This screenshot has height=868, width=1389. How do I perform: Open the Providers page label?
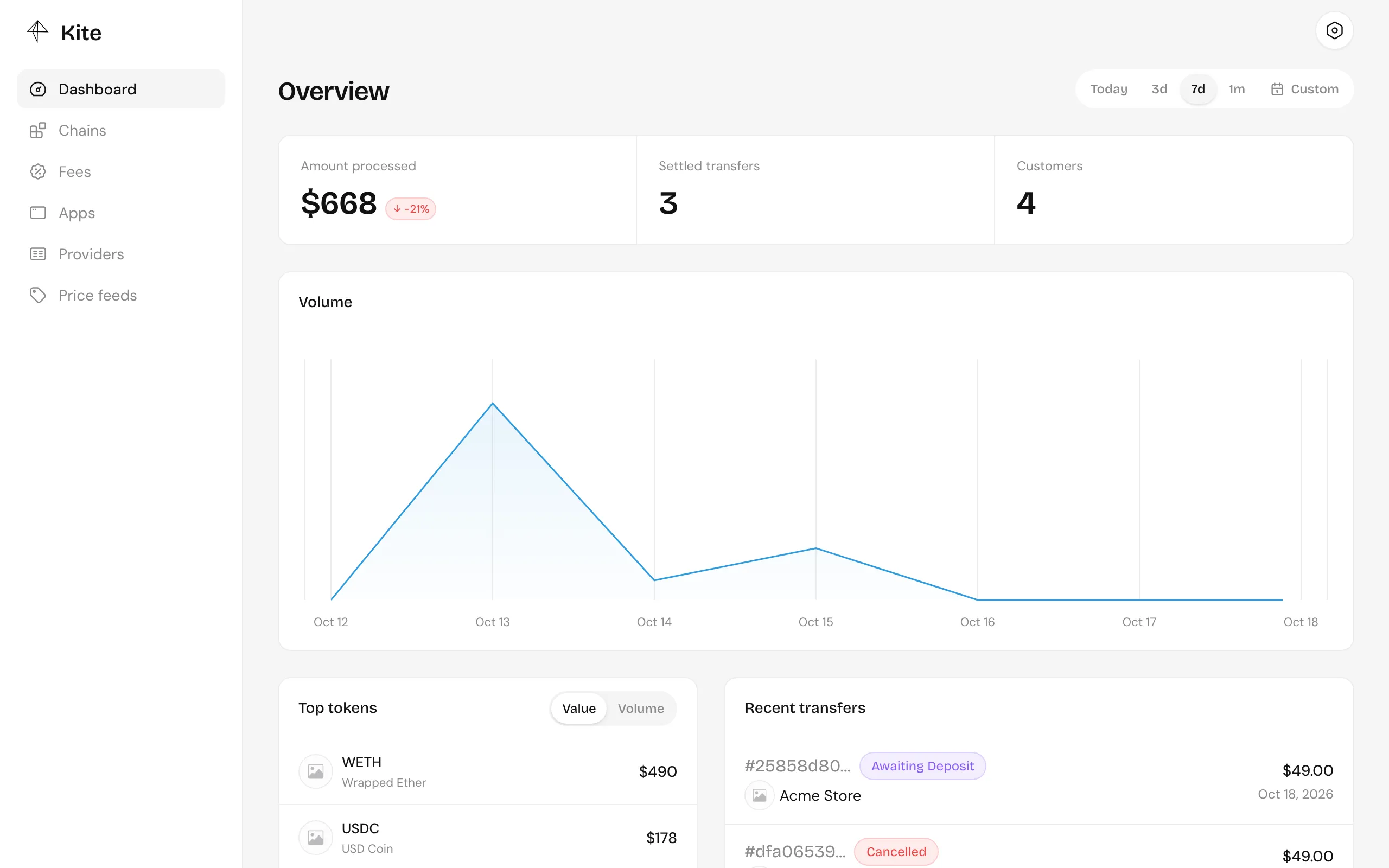91,254
